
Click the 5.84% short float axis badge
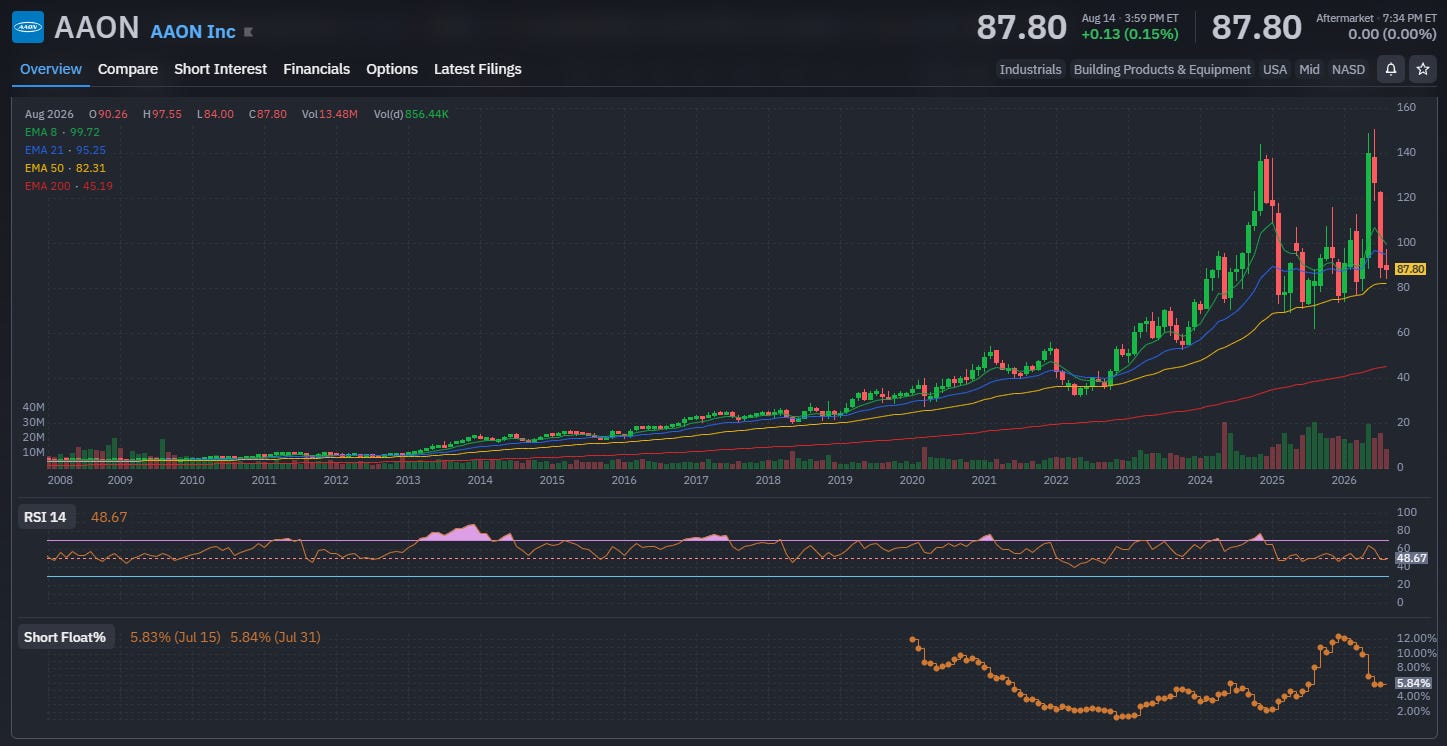(x=1414, y=683)
